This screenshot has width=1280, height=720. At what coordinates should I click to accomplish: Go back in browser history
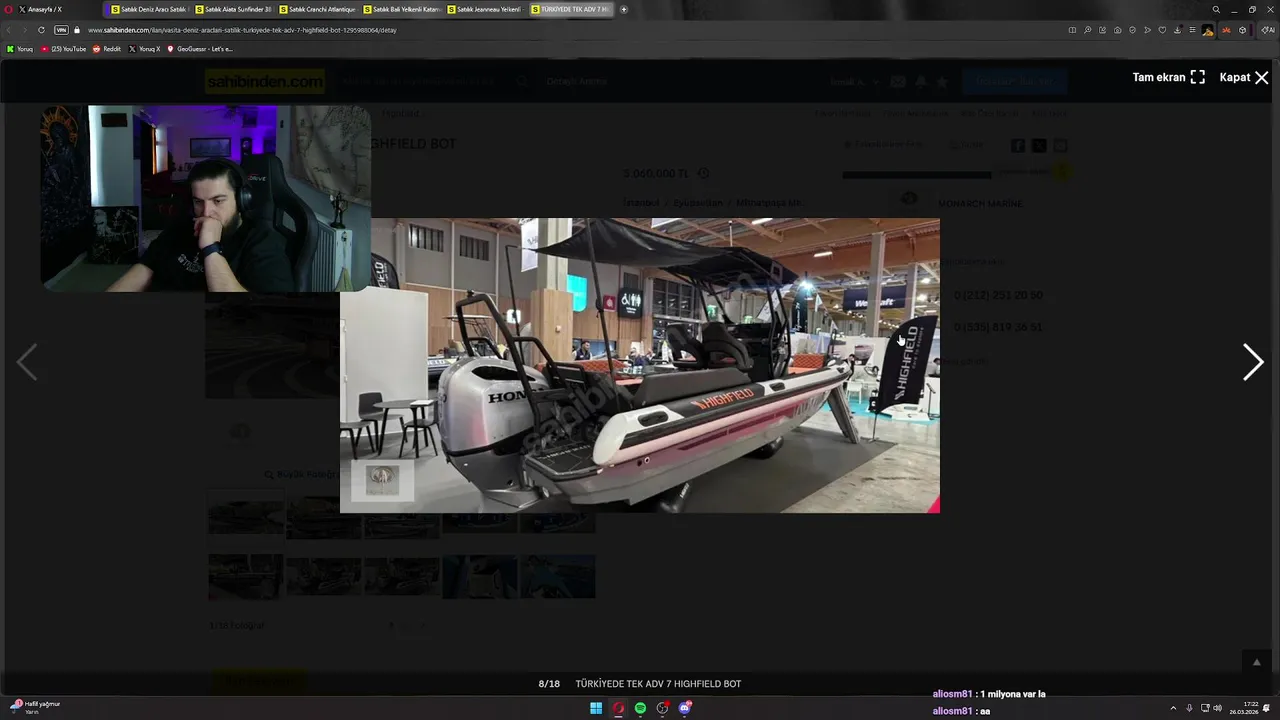[x=9, y=30]
